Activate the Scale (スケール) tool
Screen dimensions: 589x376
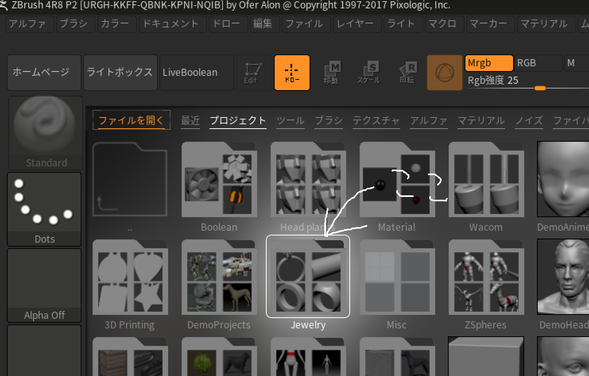pyautogui.click(x=369, y=72)
